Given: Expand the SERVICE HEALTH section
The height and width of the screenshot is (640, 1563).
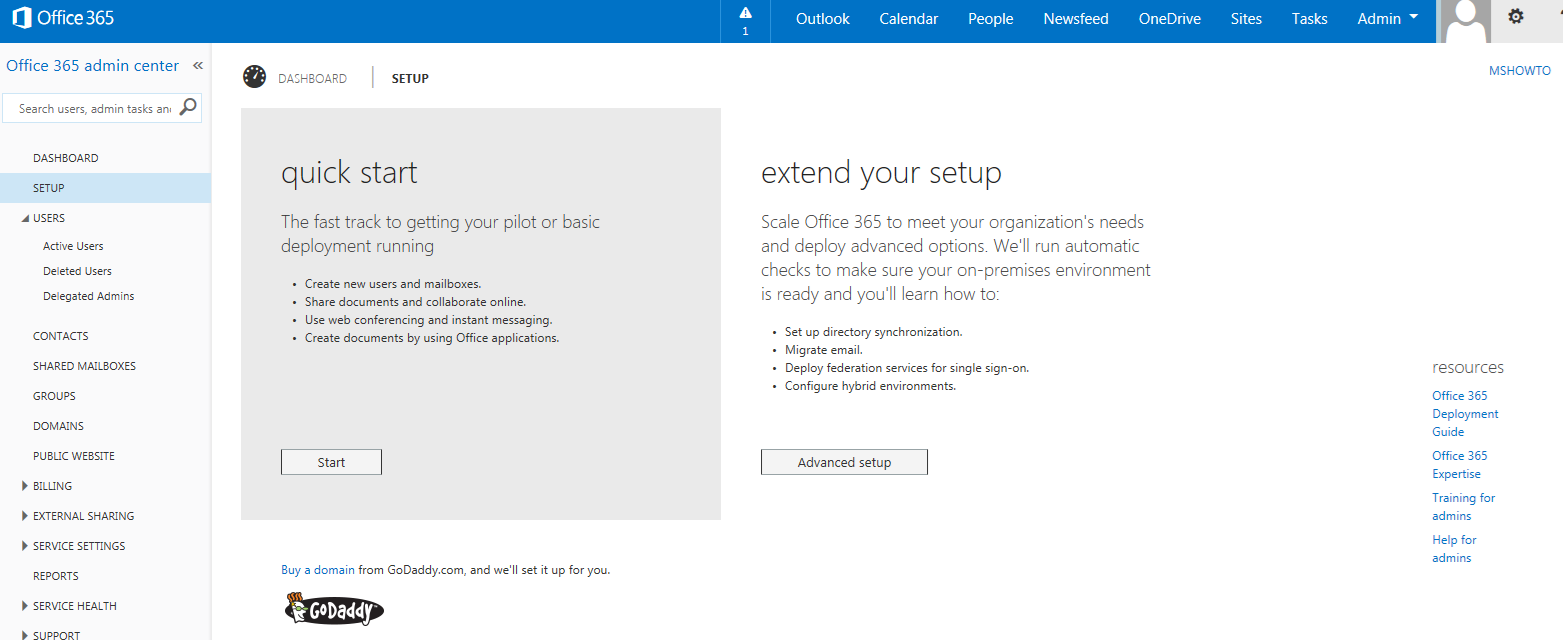Looking at the screenshot, I should (x=25, y=606).
